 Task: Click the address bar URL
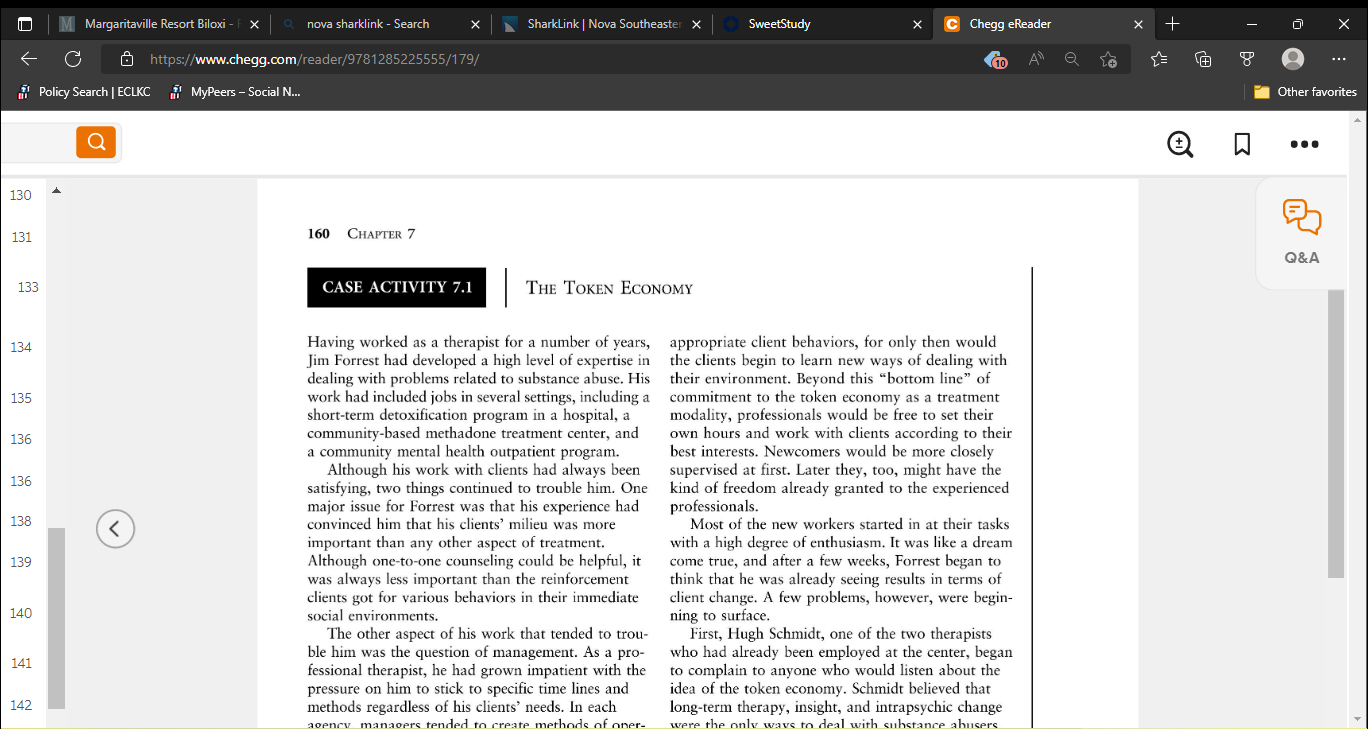[x=314, y=59]
